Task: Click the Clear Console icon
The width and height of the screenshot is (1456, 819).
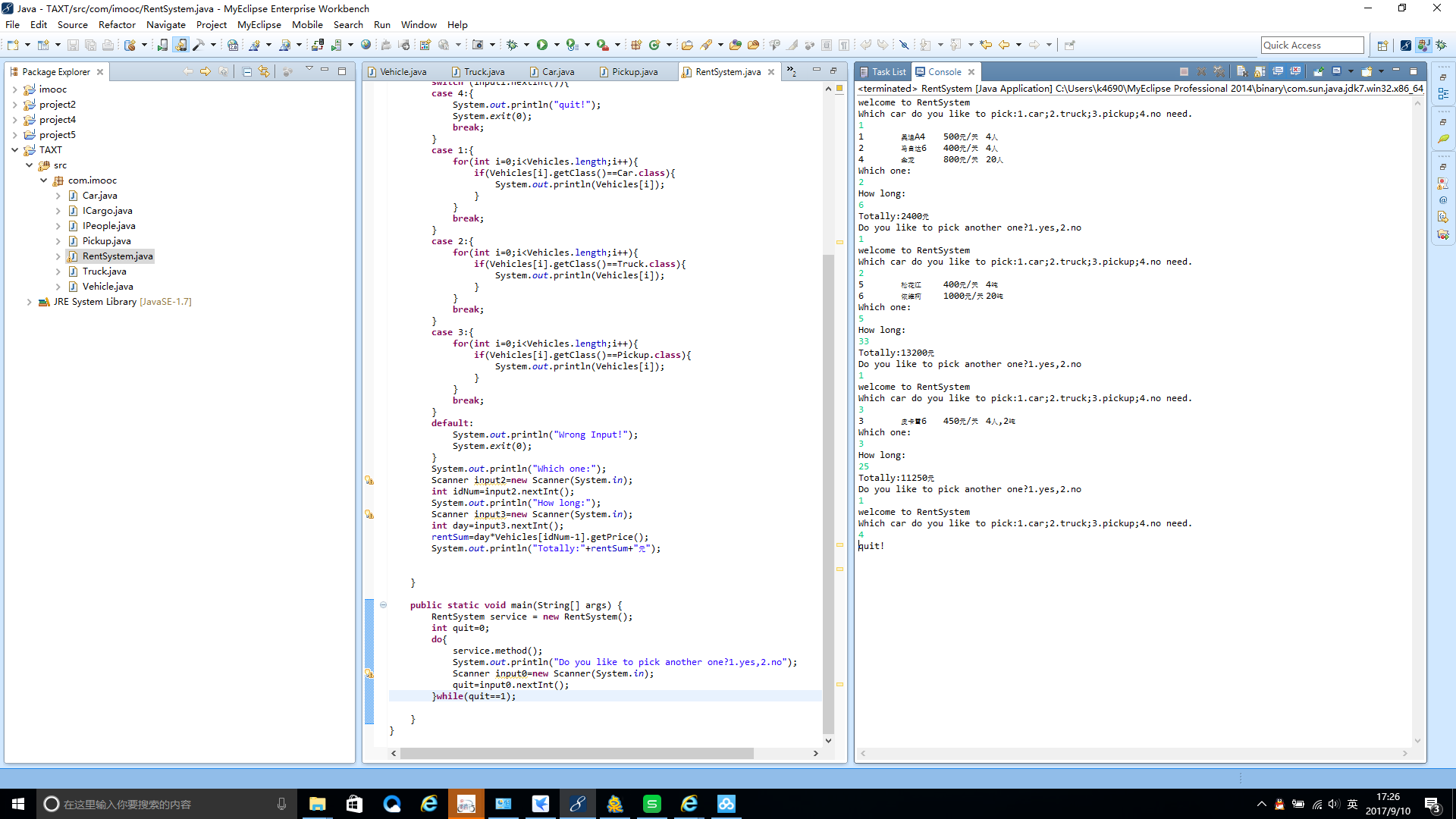Action: [x=1241, y=72]
